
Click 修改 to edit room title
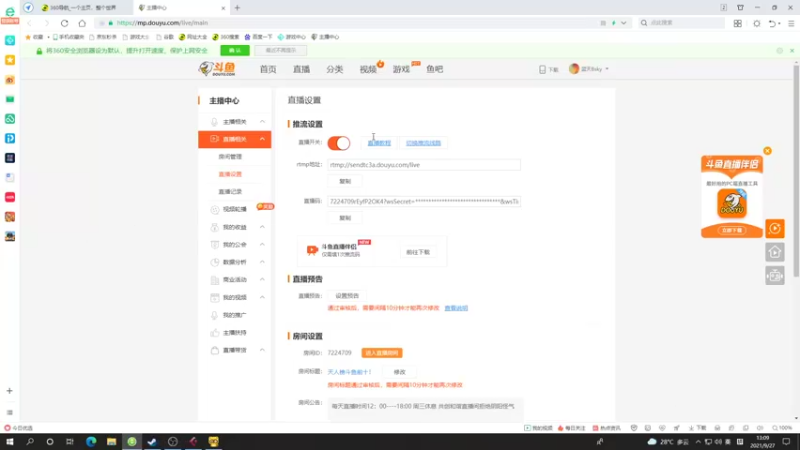point(399,372)
